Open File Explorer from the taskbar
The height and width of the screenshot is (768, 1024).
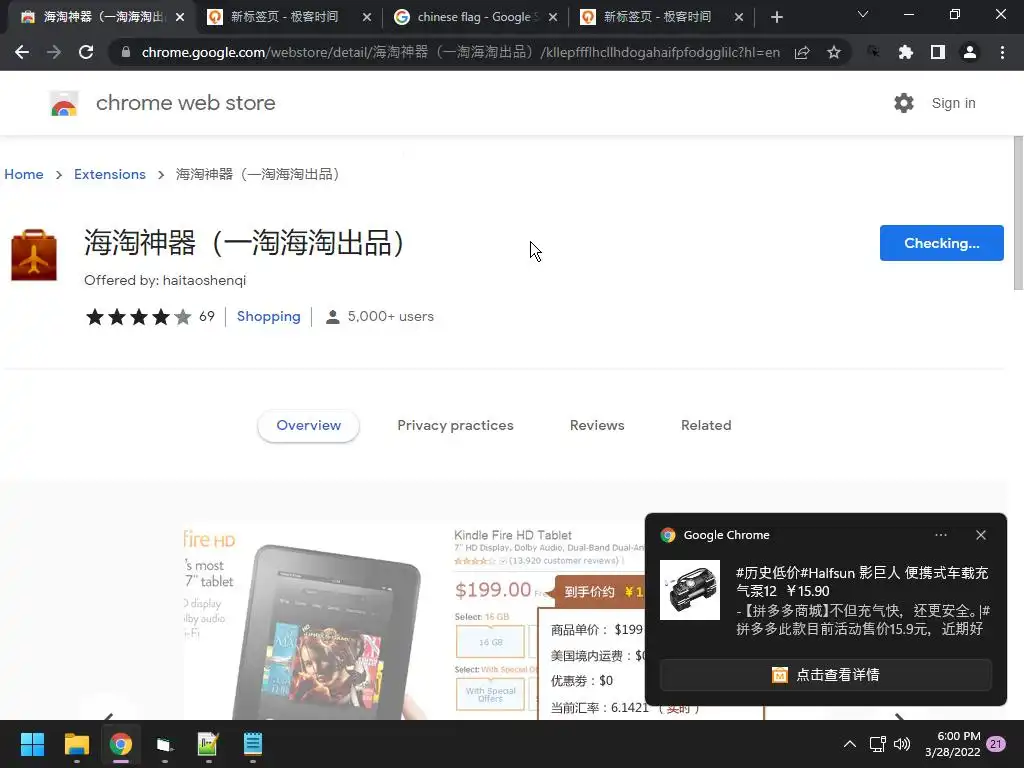pos(76,744)
